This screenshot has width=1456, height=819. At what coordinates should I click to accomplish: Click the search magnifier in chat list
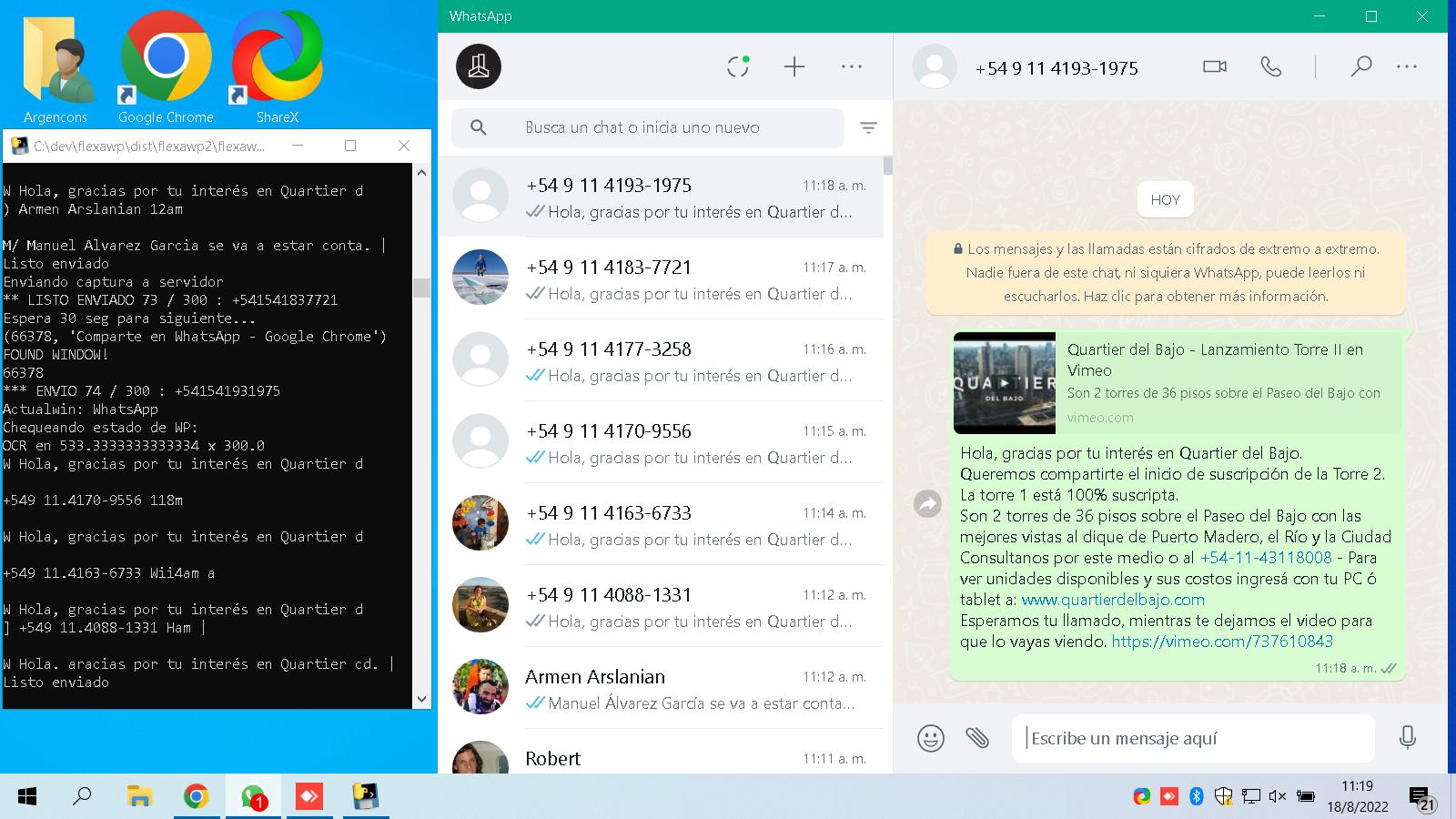coord(479,127)
